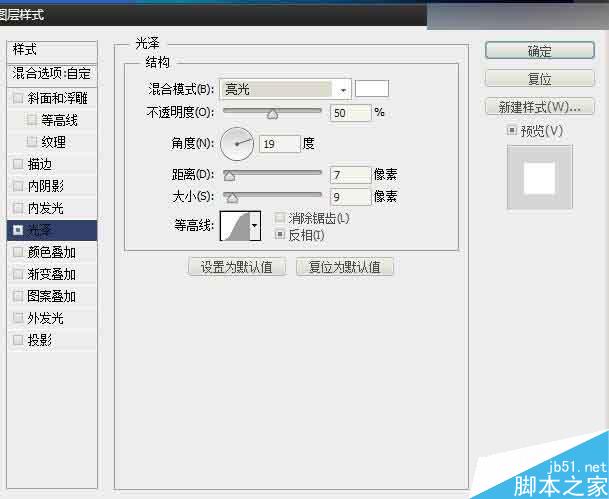Click the style preview thumbnail
The height and width of the screenshot is (499, 609).
point(539,177)
